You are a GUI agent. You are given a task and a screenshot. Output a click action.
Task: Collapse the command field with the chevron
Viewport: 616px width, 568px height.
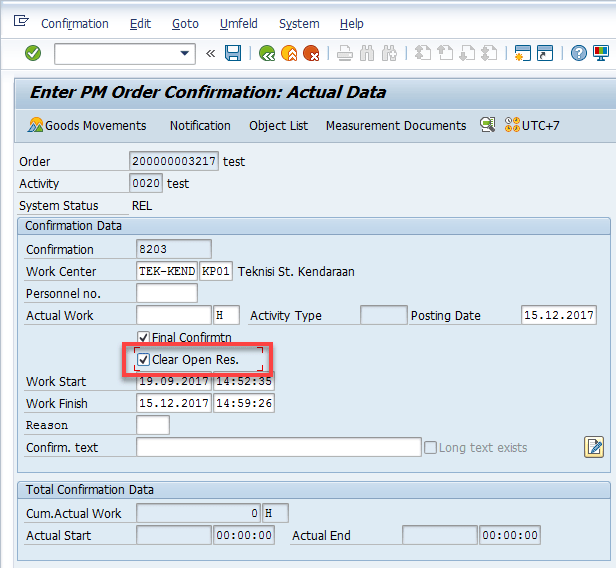tap(210, 53)
